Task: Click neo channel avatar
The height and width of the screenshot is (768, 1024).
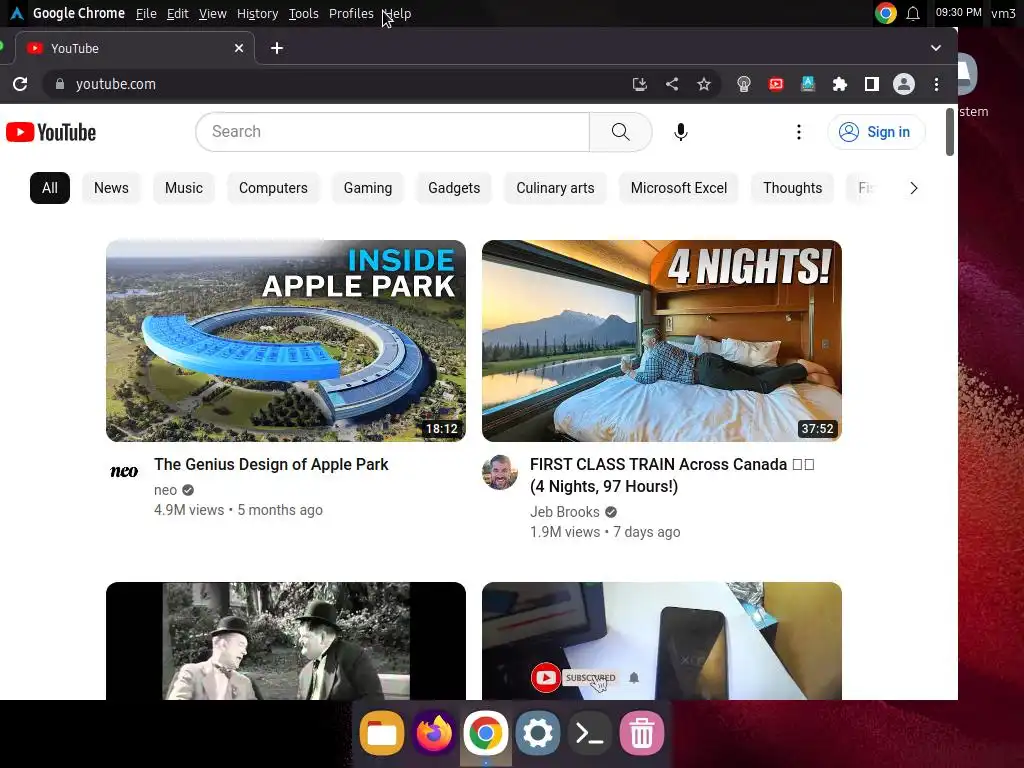Action: [x=124, y=472]
